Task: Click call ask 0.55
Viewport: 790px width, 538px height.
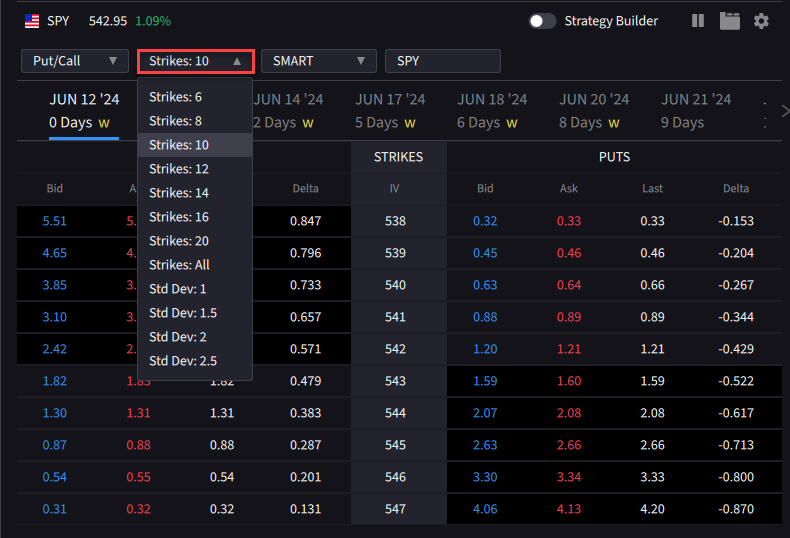Action: click(139, 477)
